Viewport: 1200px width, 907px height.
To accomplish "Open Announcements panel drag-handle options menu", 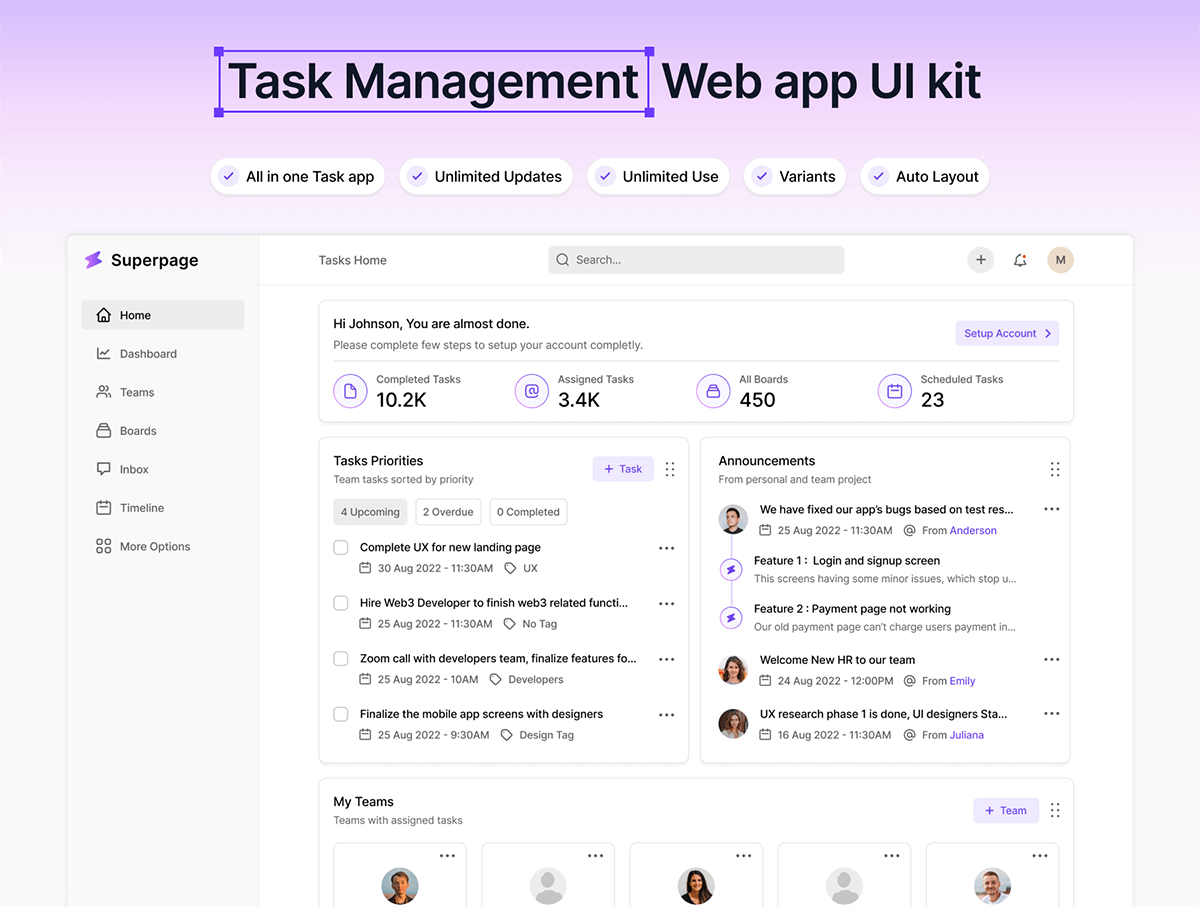I will (1055, 469).
